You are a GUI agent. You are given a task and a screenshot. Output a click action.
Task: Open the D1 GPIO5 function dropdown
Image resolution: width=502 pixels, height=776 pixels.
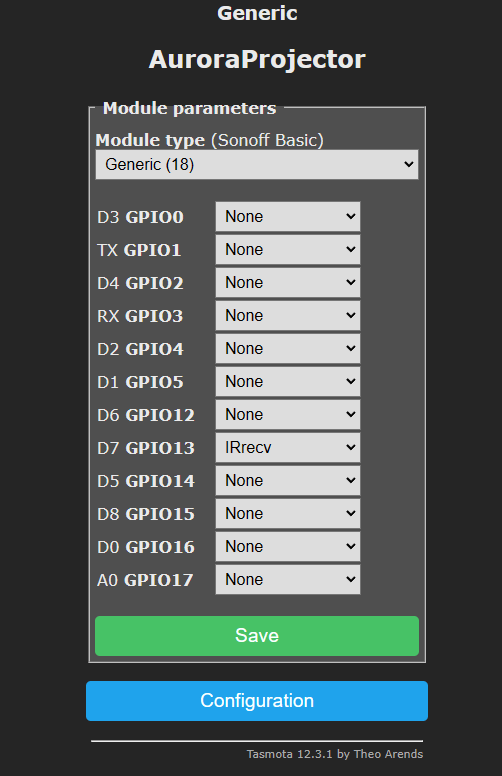pyautogui.click(x=288, y=382)
